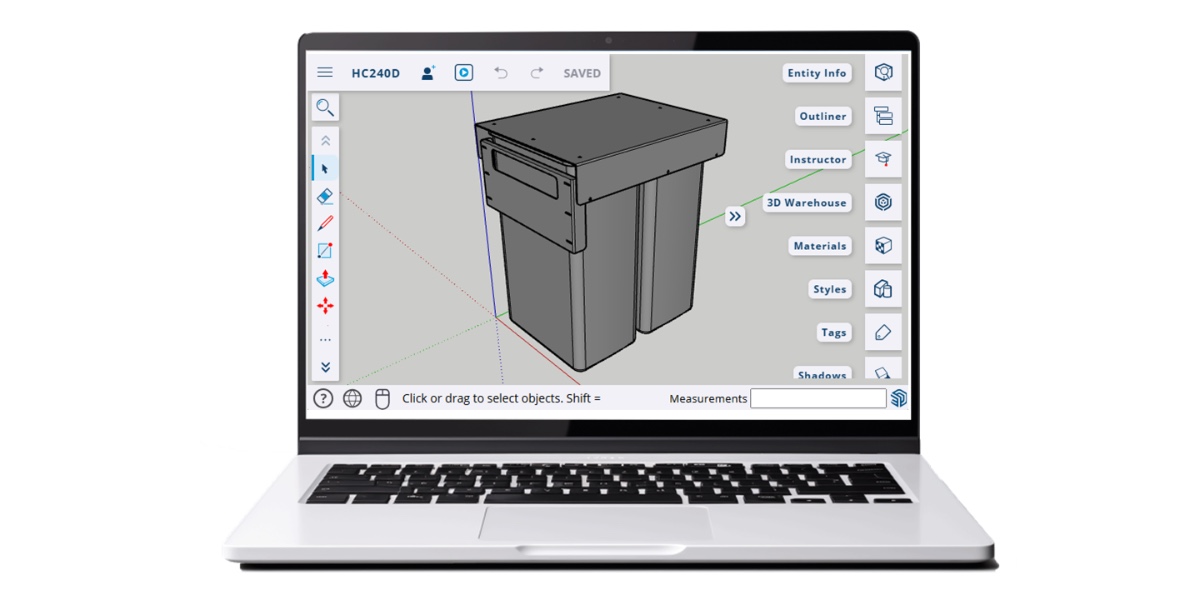
Task: Toggle the Outliner panel
Action: pyautogui.click(x=822, y=116)
